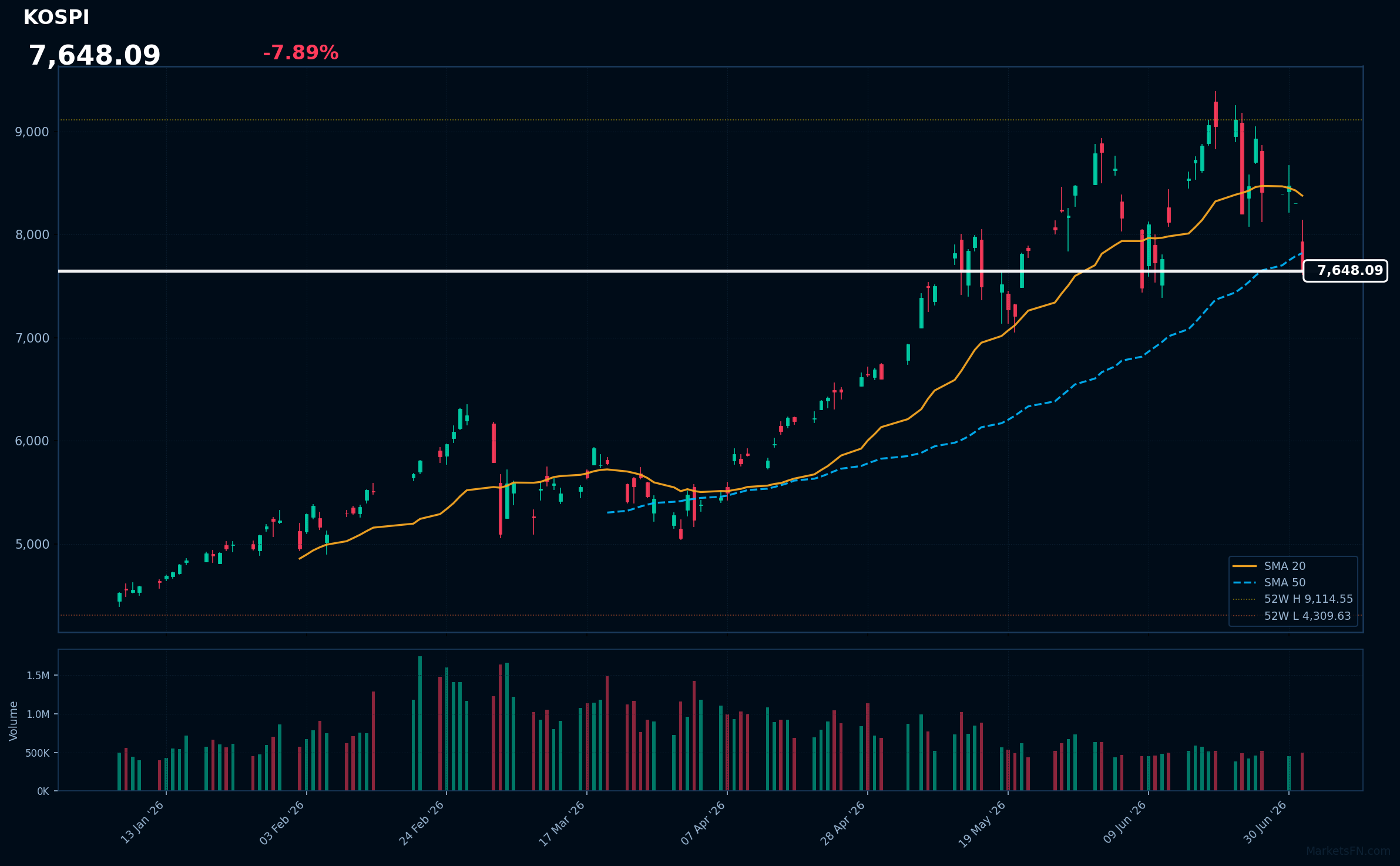Click the 30 Jun '26 date label
This screenshot has height=866, width=1400.
[x=1265, y=822]
